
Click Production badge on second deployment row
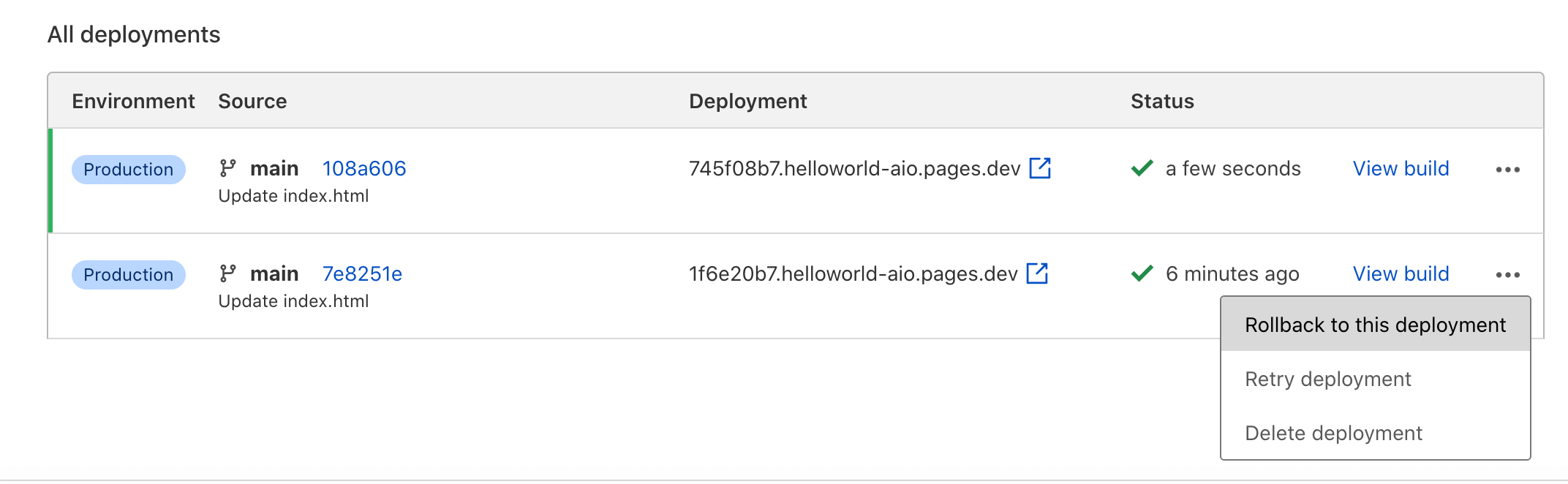tap(128, 275)
